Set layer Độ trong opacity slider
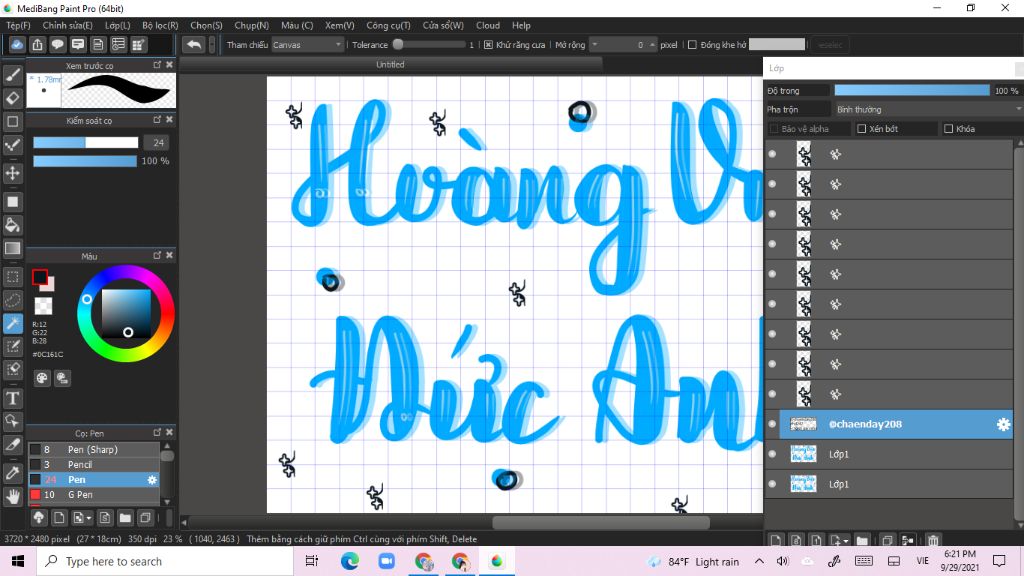This screenshot has width=1024, height=576. pos(912,91)
